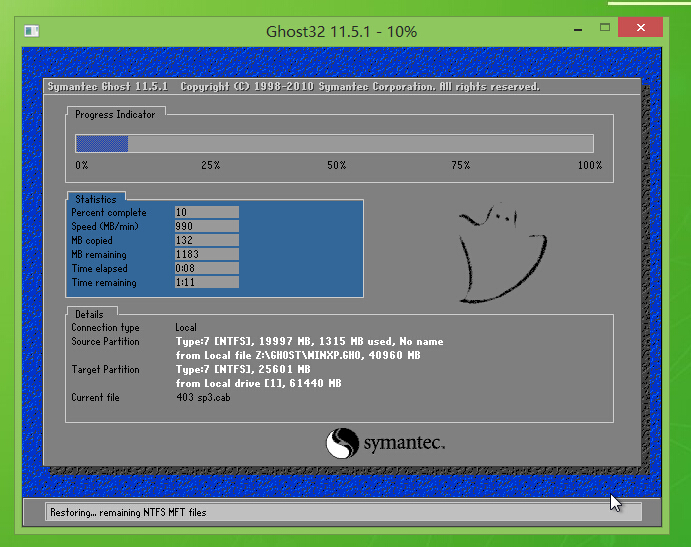
Task: Click the Symantec yin-yang logo icon
Action: [x=342, y=443]
